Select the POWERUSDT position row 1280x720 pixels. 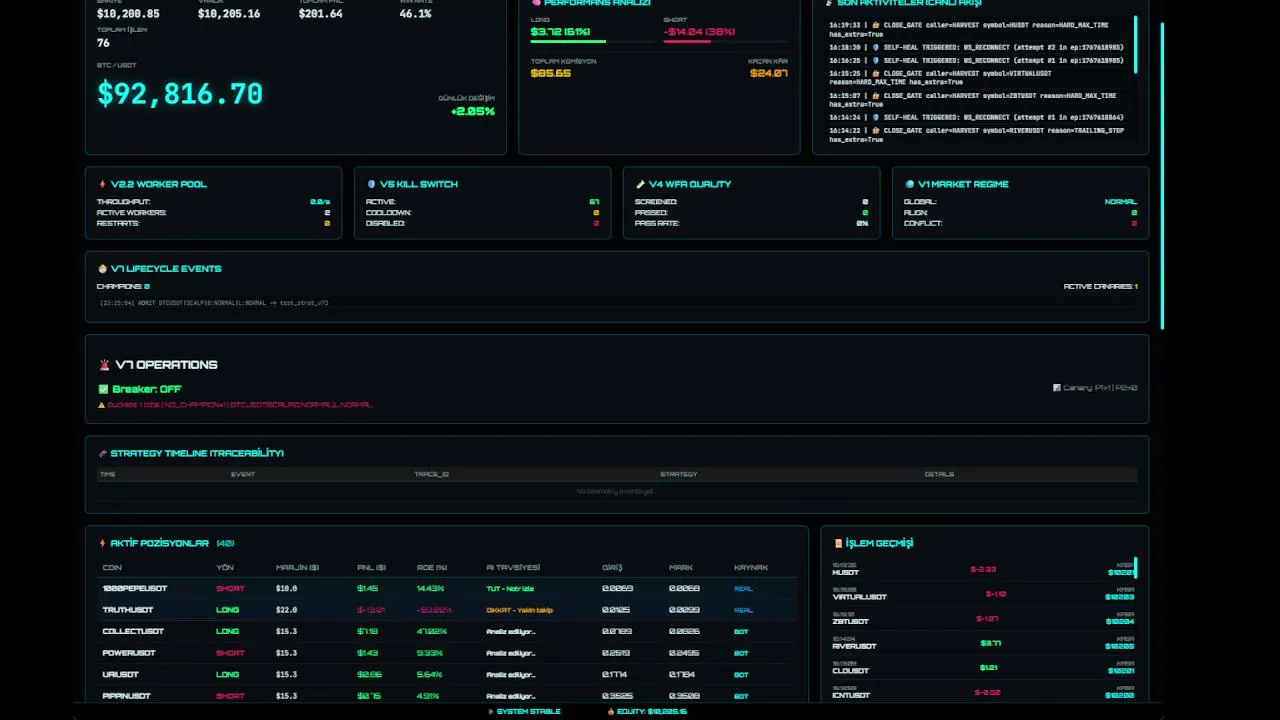coord(447,653)
